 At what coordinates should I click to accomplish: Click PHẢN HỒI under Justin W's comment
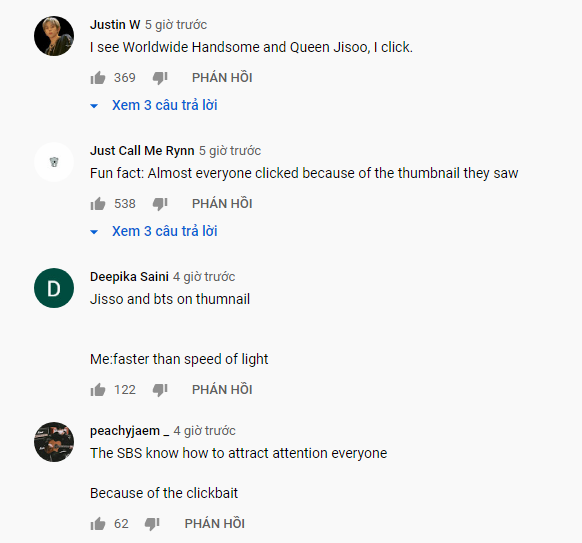222,78
